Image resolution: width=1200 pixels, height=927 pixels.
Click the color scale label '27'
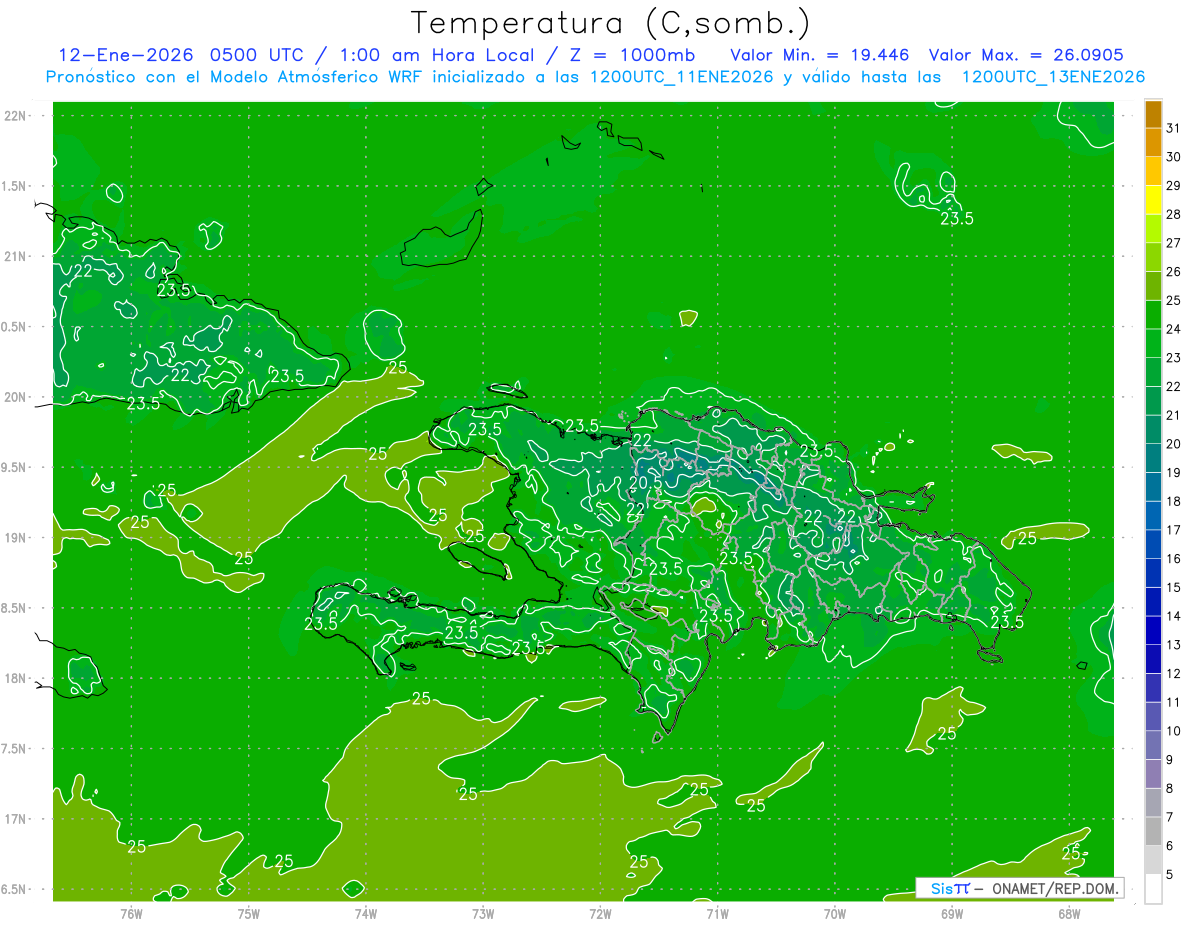tap(1174, 243)
